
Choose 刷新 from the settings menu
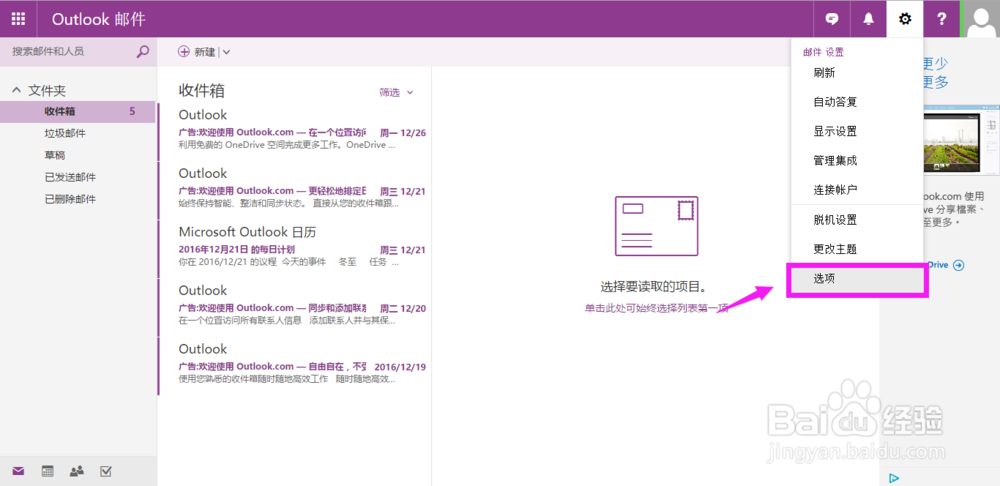[857, 73]
